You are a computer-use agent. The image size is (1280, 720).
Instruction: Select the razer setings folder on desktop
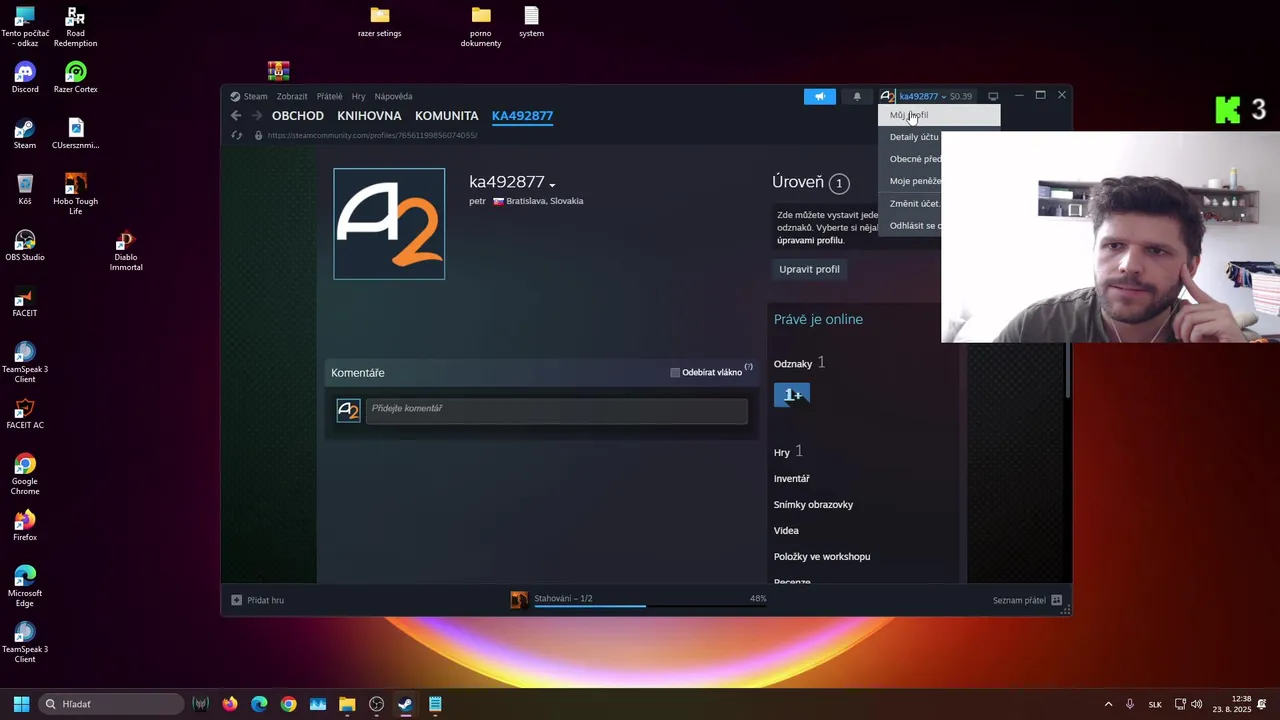(380, 21)
